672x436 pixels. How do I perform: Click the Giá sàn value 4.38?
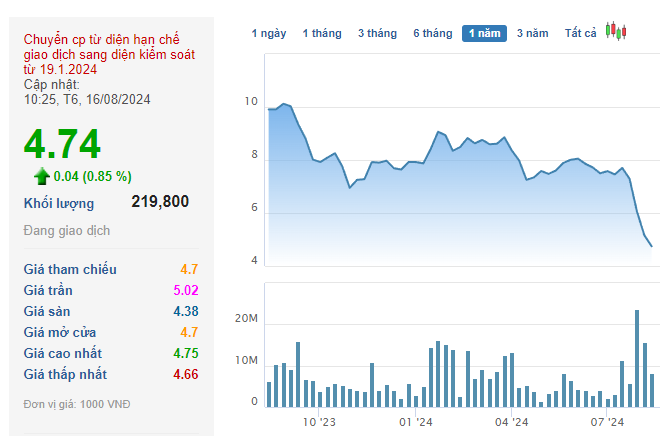(186, 311)
